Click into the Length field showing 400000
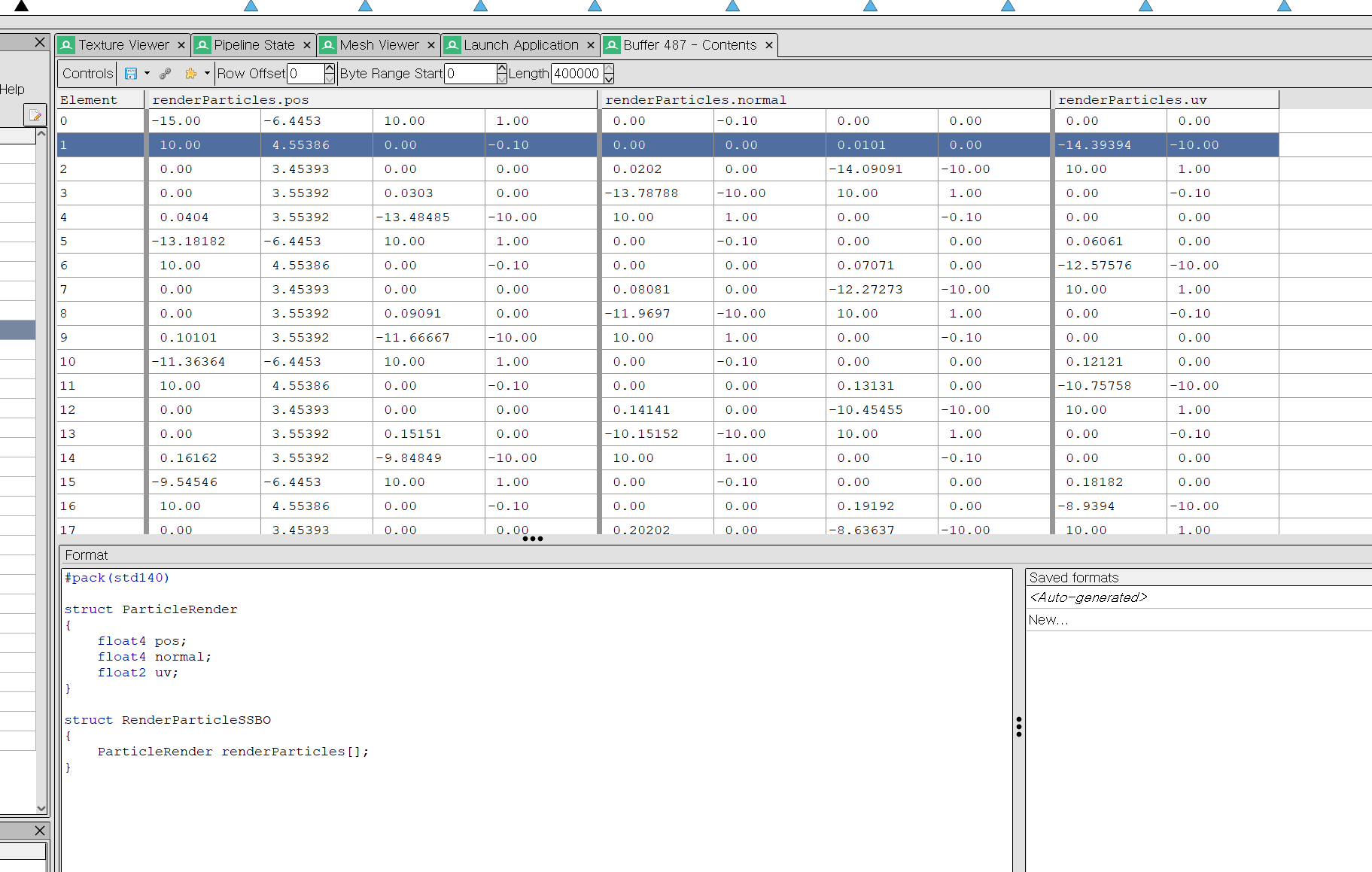 point(577,73)
